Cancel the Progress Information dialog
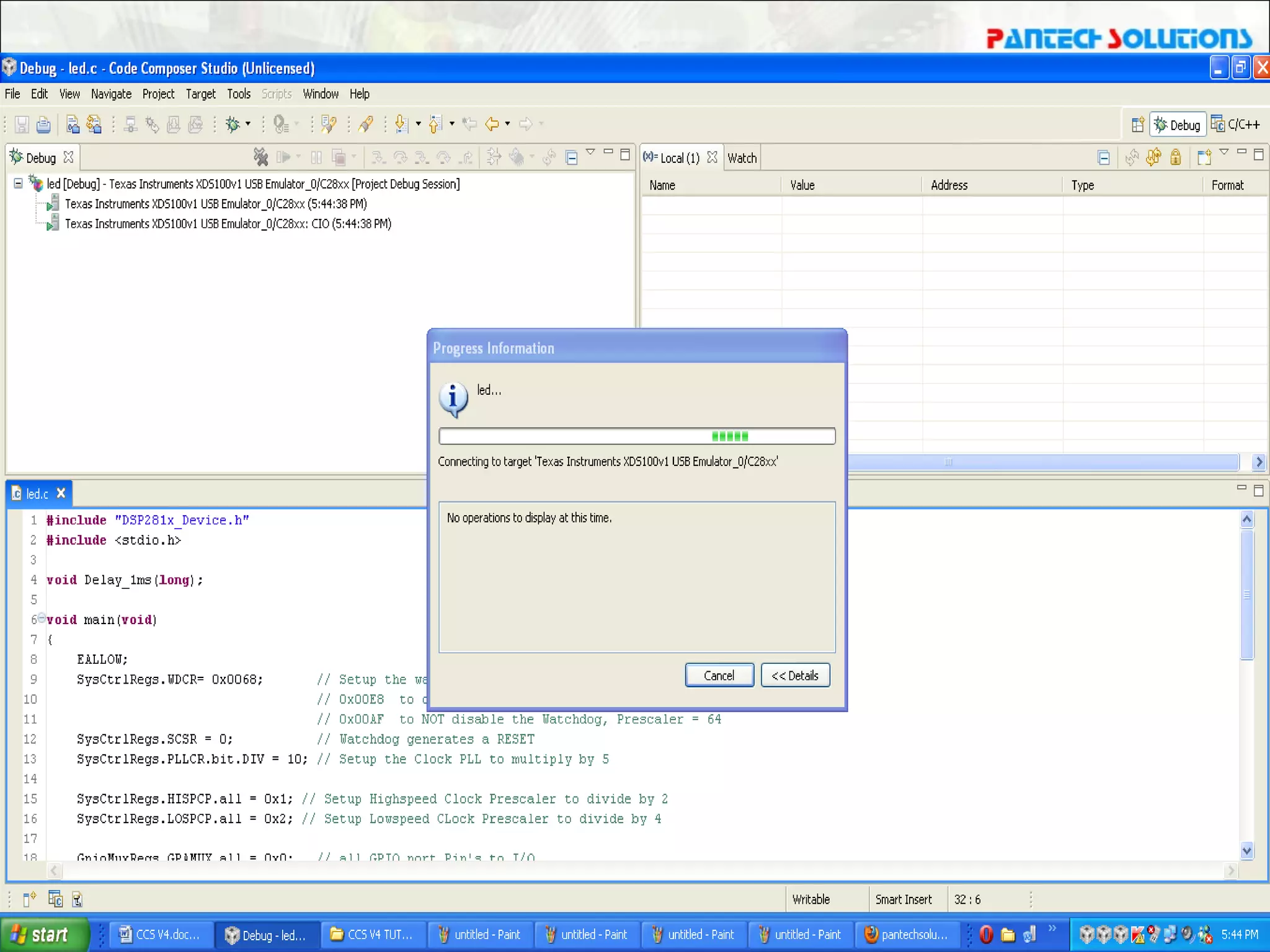Screen dimensions: 1270x952 click(x=719, y=675)
